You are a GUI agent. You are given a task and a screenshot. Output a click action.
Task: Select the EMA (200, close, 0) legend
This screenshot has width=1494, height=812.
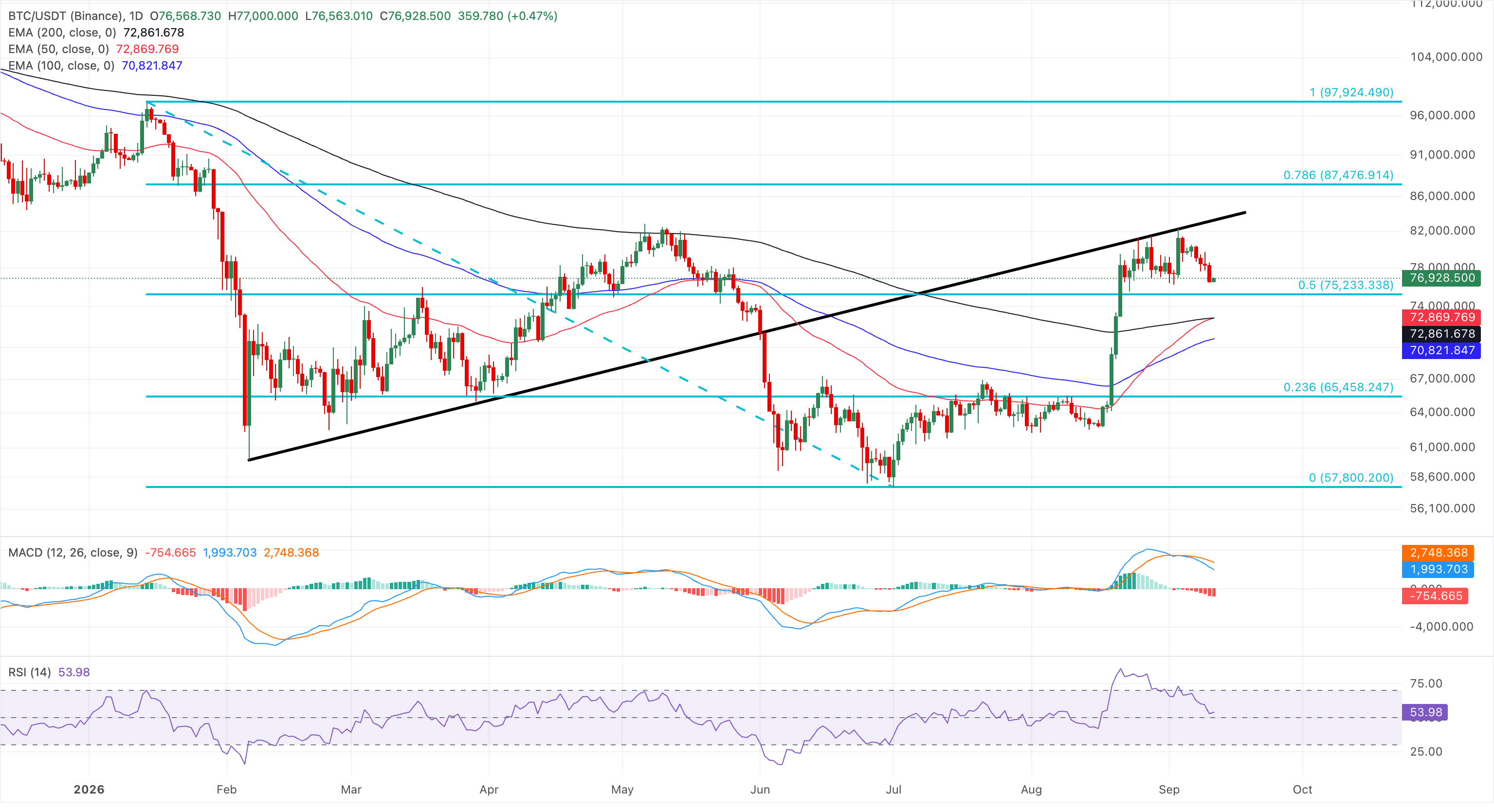[x=62, y=33]
